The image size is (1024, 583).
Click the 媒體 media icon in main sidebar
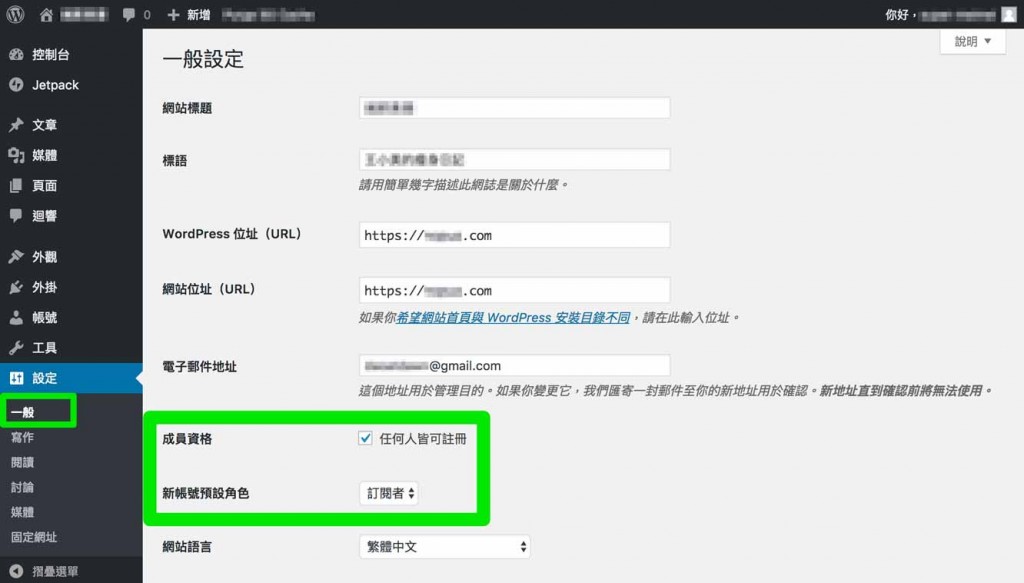pos(16,155)
